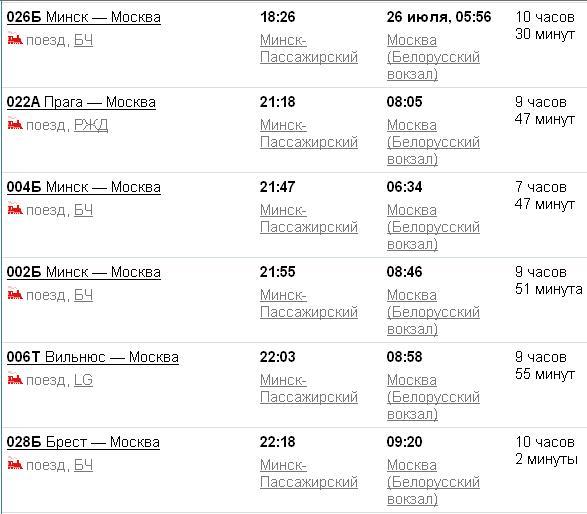Image resolution: width=587 pixels, height=514 pixels.
Task: Open Минск-Пассажирский station for the 22:03 departure
Action: point(309,389)
